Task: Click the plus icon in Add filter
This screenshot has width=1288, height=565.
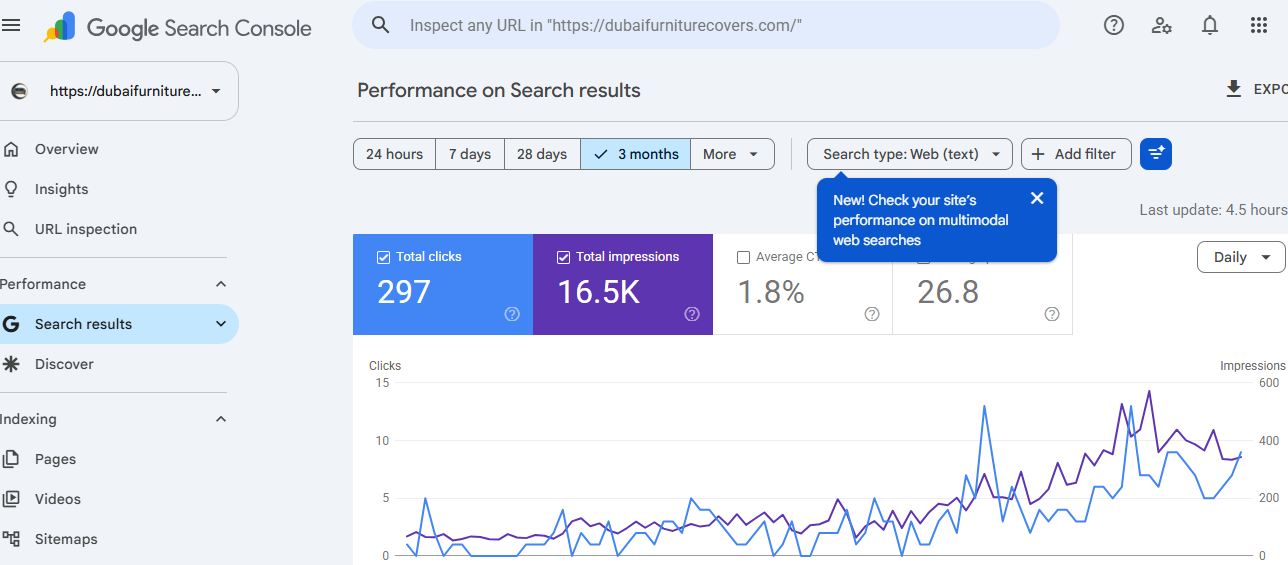Action: pos(1038,154)
